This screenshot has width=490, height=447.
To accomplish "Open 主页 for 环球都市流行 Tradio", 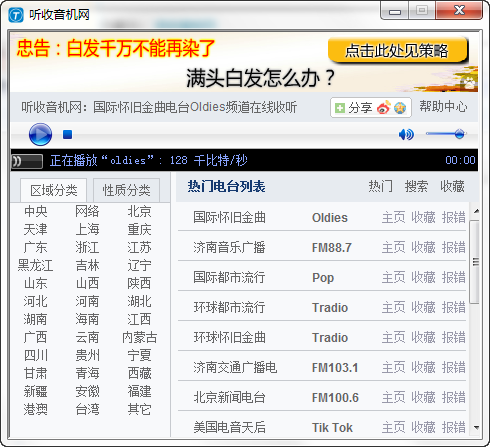I will click(x=393, y=307).
